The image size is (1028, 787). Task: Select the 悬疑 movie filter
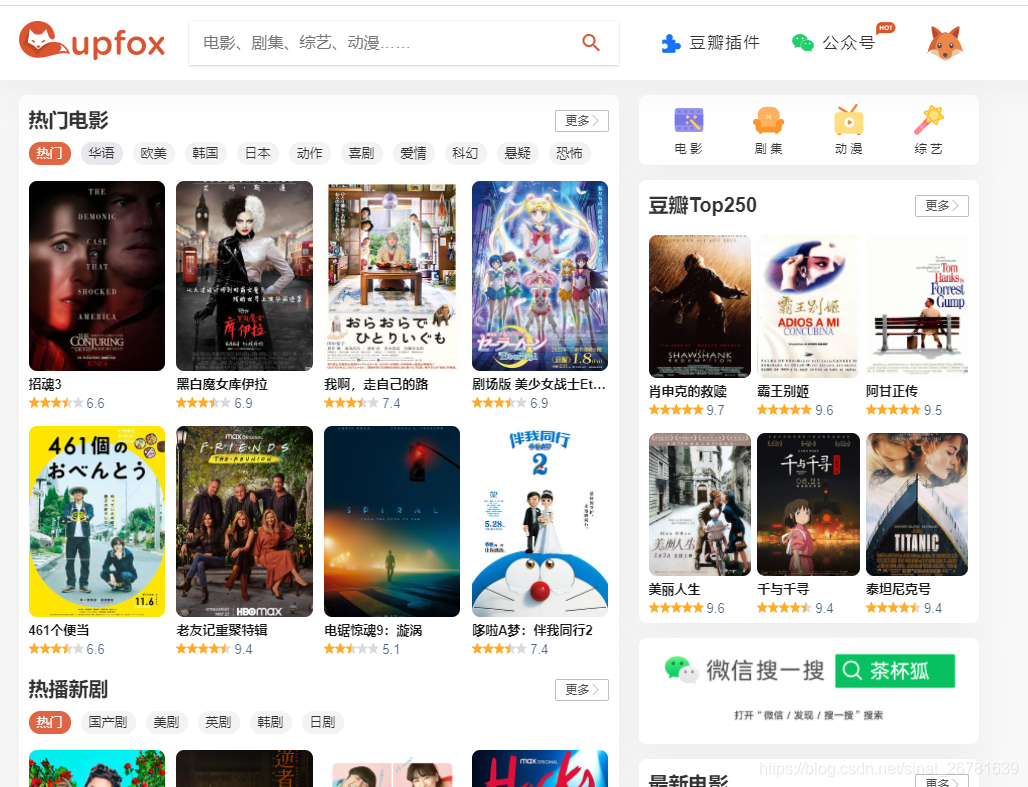tap(518, 153)
